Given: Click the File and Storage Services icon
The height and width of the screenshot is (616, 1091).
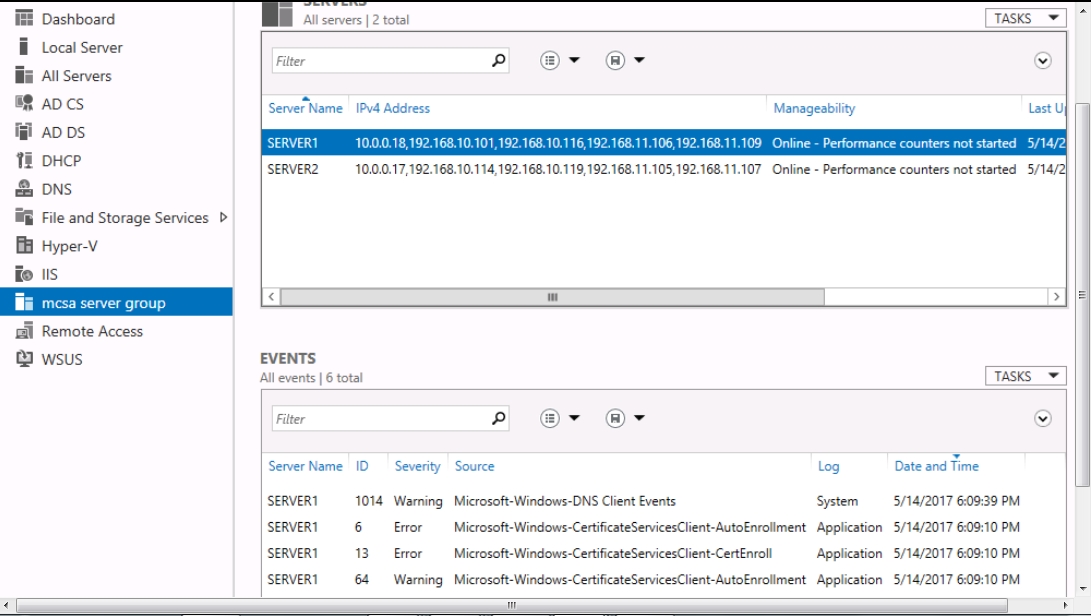Looking at the screenshot, I should (x=24, y=217).
